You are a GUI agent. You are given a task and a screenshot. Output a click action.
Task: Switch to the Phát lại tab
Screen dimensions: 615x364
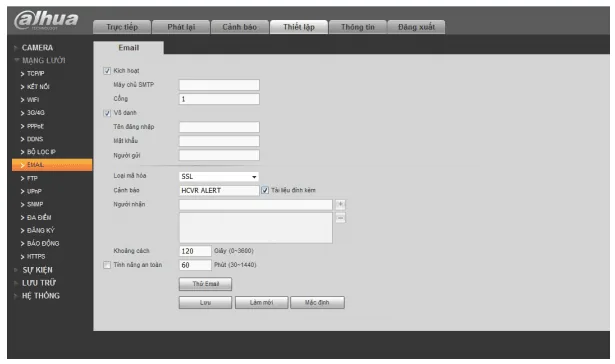click(x=181, y=27)
